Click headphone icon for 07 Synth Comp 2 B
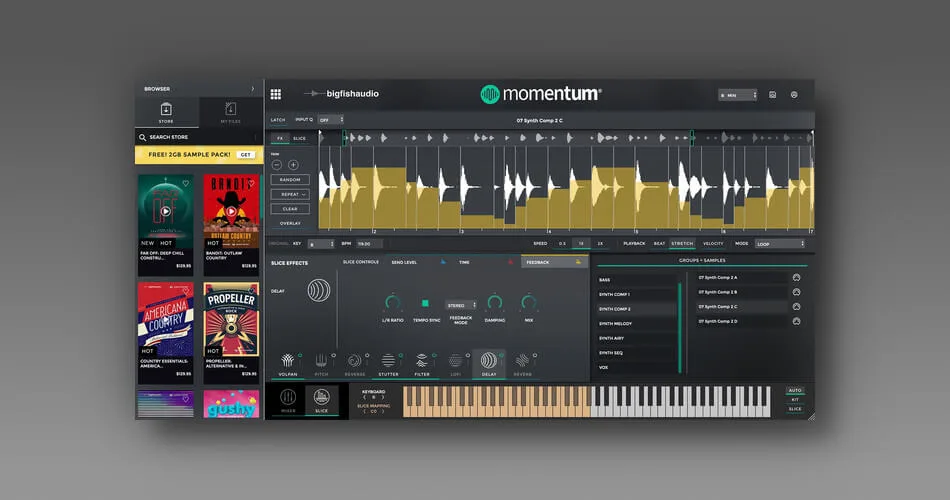 coord(796,292)
